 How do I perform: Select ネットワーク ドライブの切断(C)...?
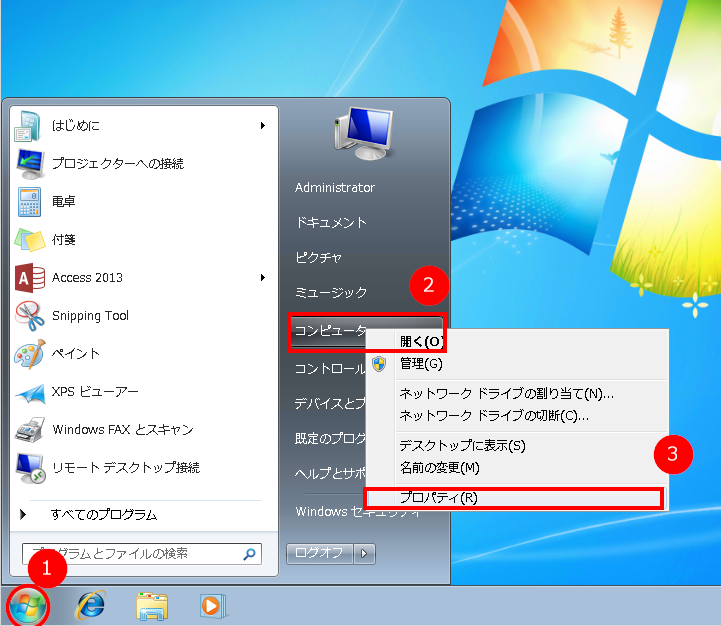(517, 416)
